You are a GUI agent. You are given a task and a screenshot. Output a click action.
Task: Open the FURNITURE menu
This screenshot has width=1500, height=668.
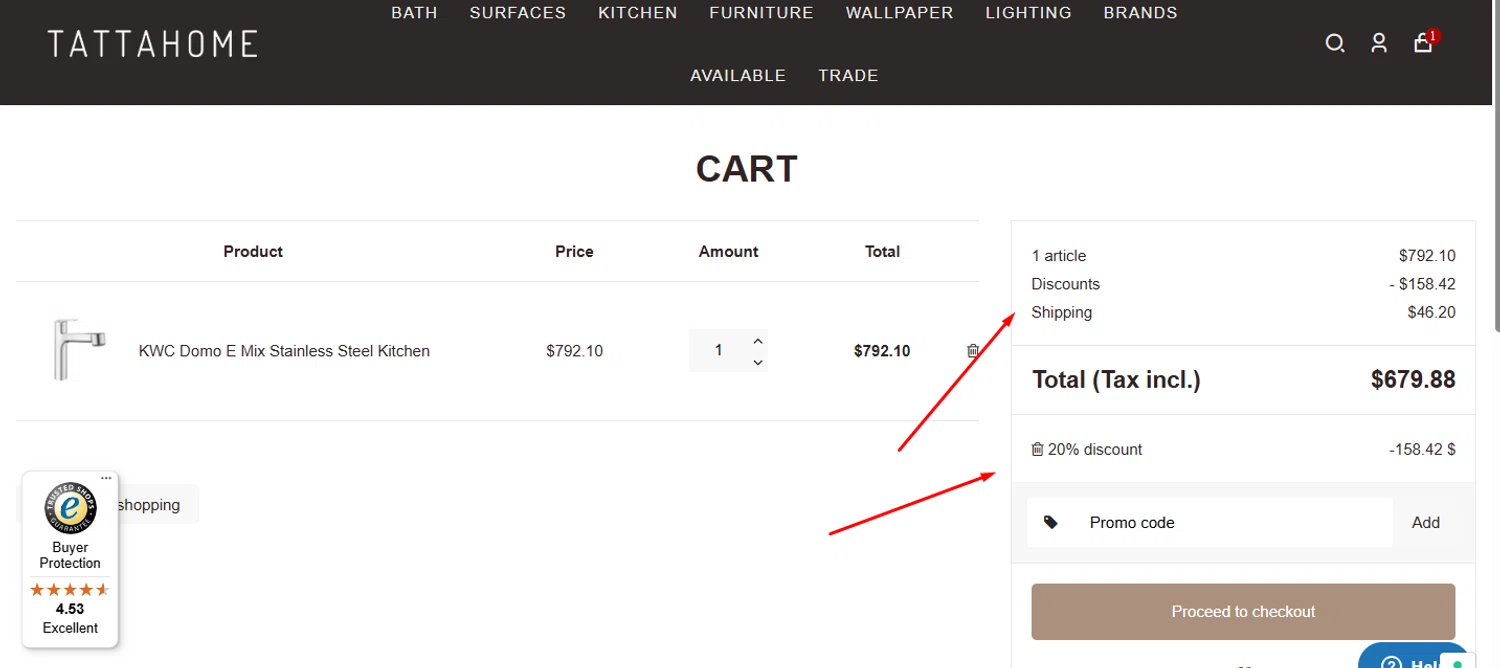click(761, 13)
